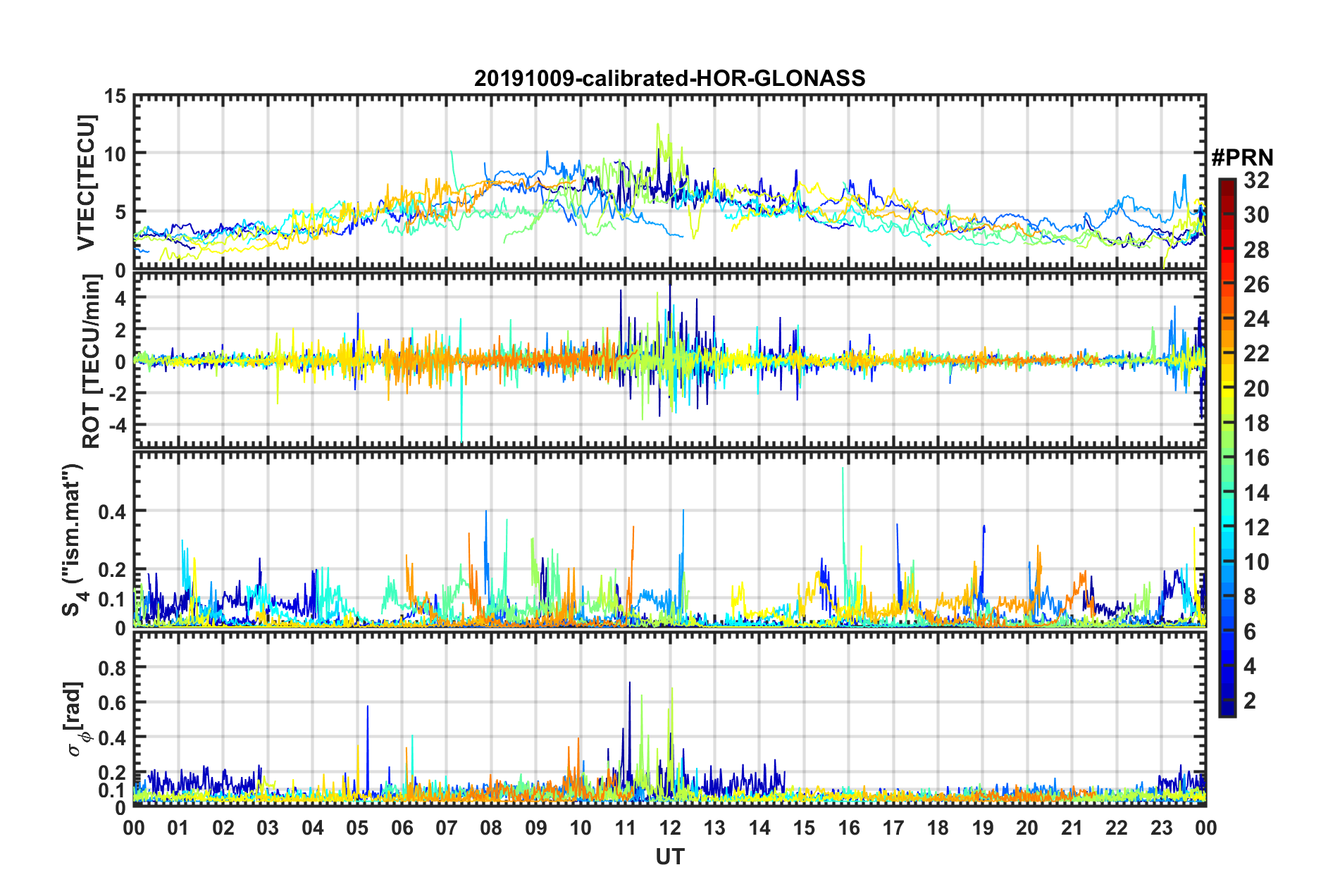1340x896 pixels.
Task: Click the VTEC peak near 12 UT
Action: tap(658, 125)
